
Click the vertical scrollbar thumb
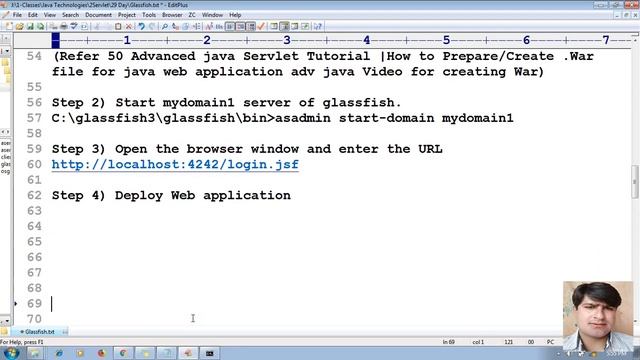coord(635,181)
